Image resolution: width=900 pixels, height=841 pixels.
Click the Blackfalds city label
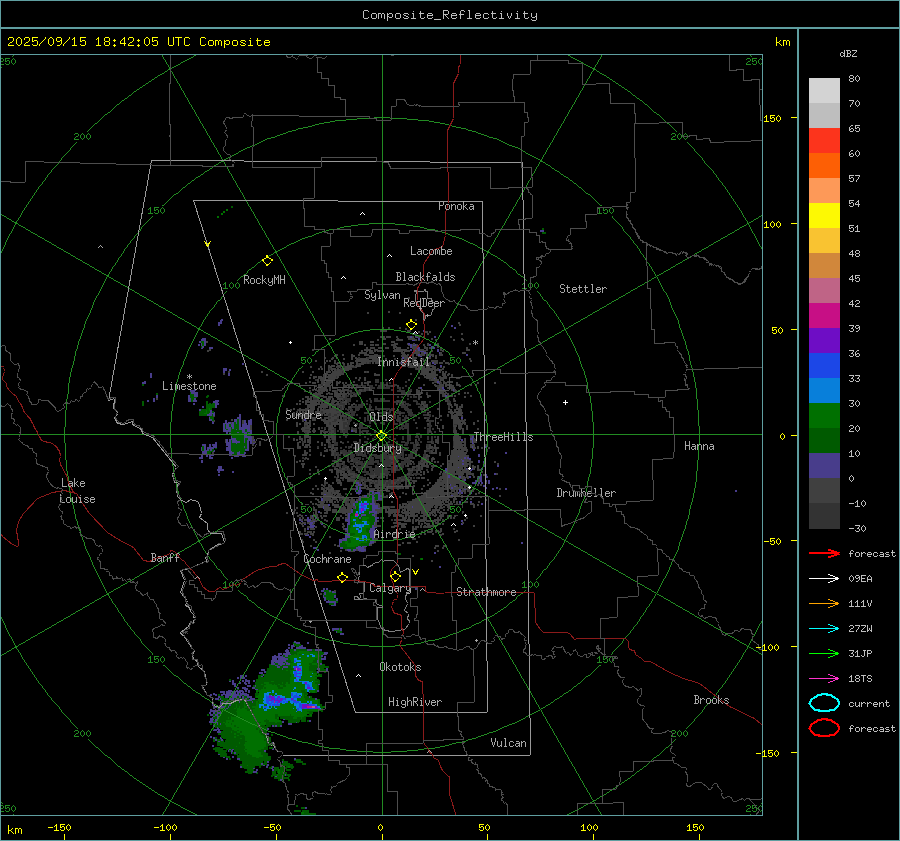tap(425, 277)
